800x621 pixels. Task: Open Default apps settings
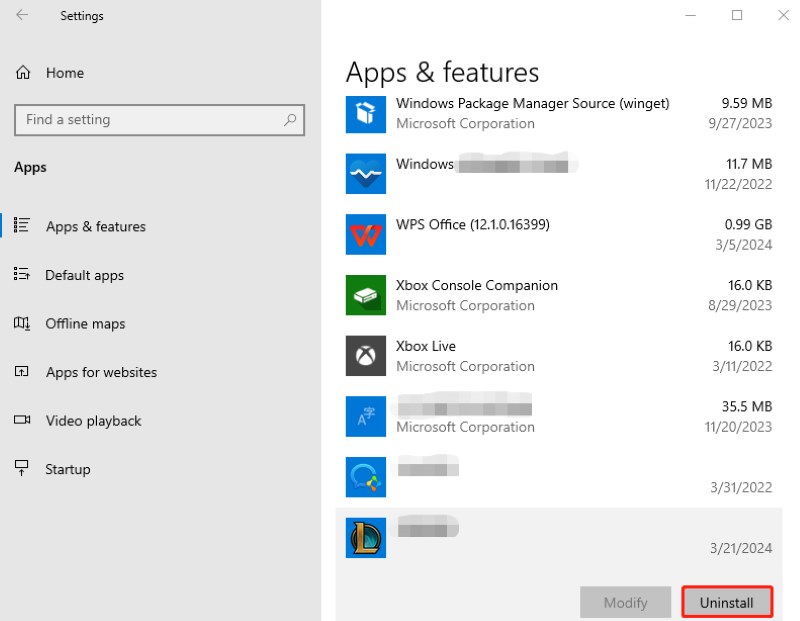(x=84, y=275)
